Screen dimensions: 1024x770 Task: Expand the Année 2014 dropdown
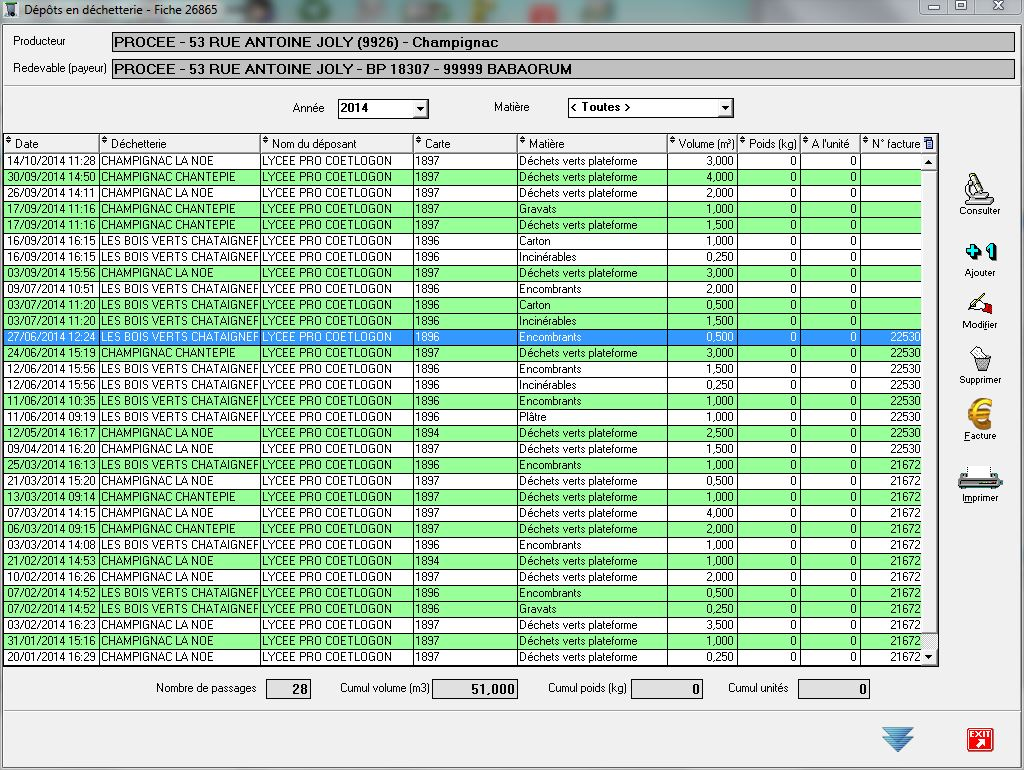click(x=420, y=108)
